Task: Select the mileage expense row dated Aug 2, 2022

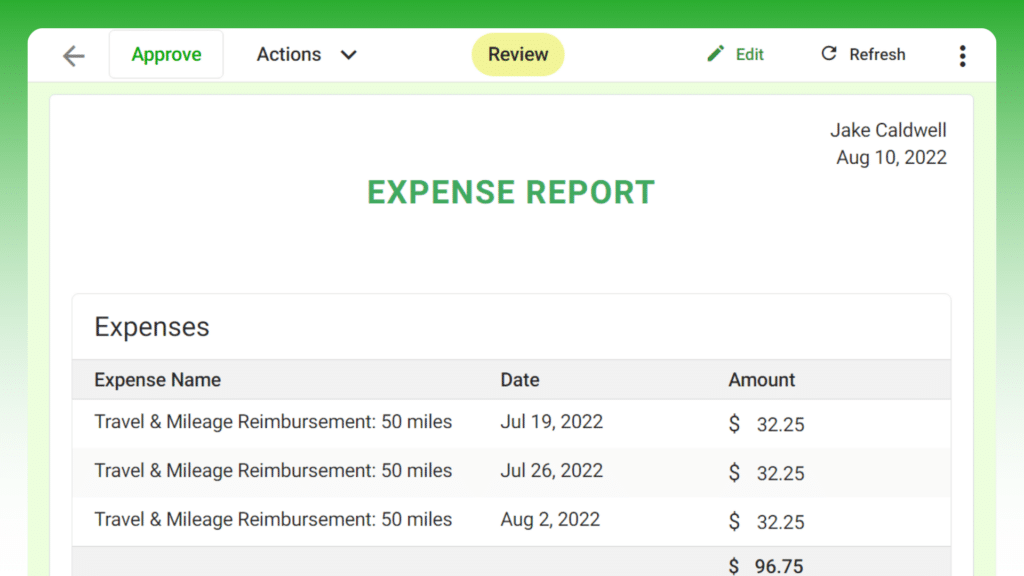Action: point(511,521)
